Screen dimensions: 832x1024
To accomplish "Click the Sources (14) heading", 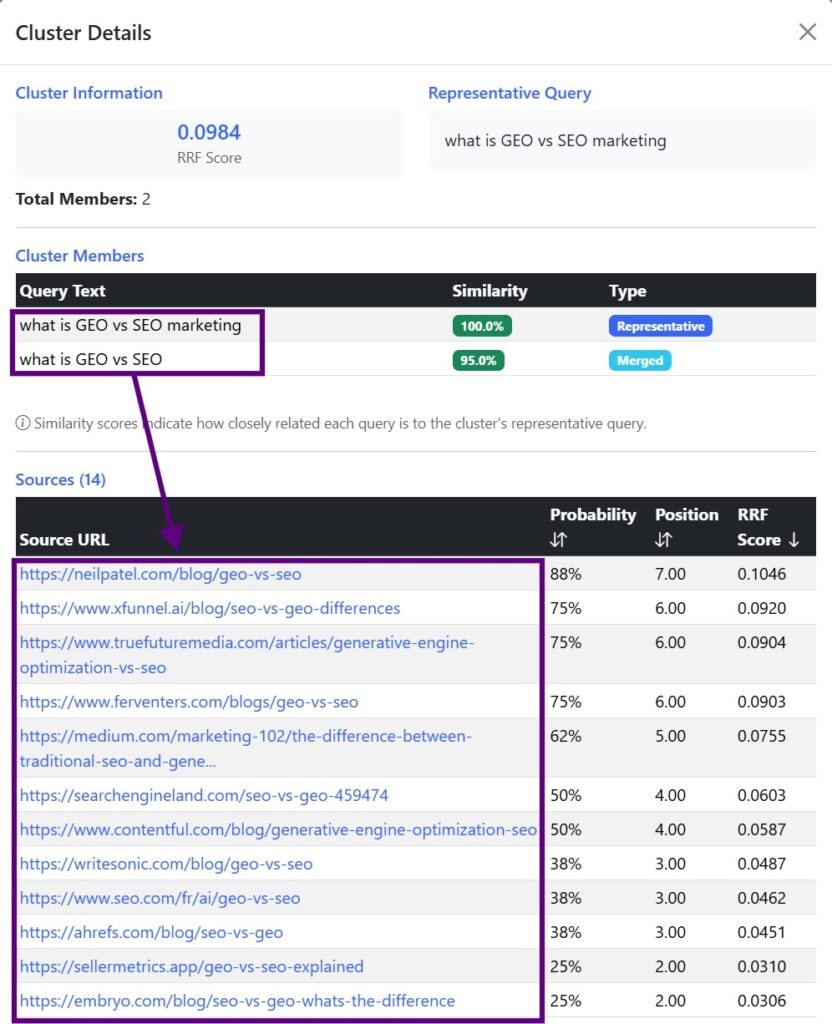I will 61,479.
